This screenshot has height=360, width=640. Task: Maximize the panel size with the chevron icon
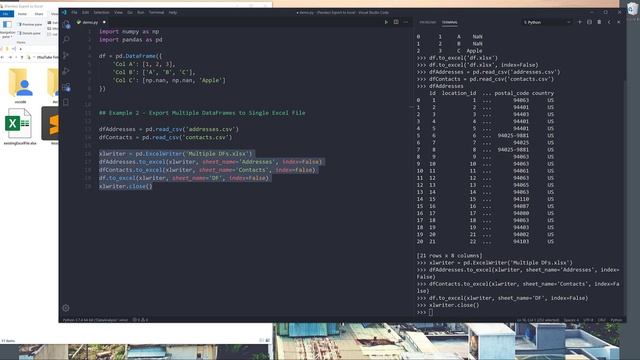[609, 22]
